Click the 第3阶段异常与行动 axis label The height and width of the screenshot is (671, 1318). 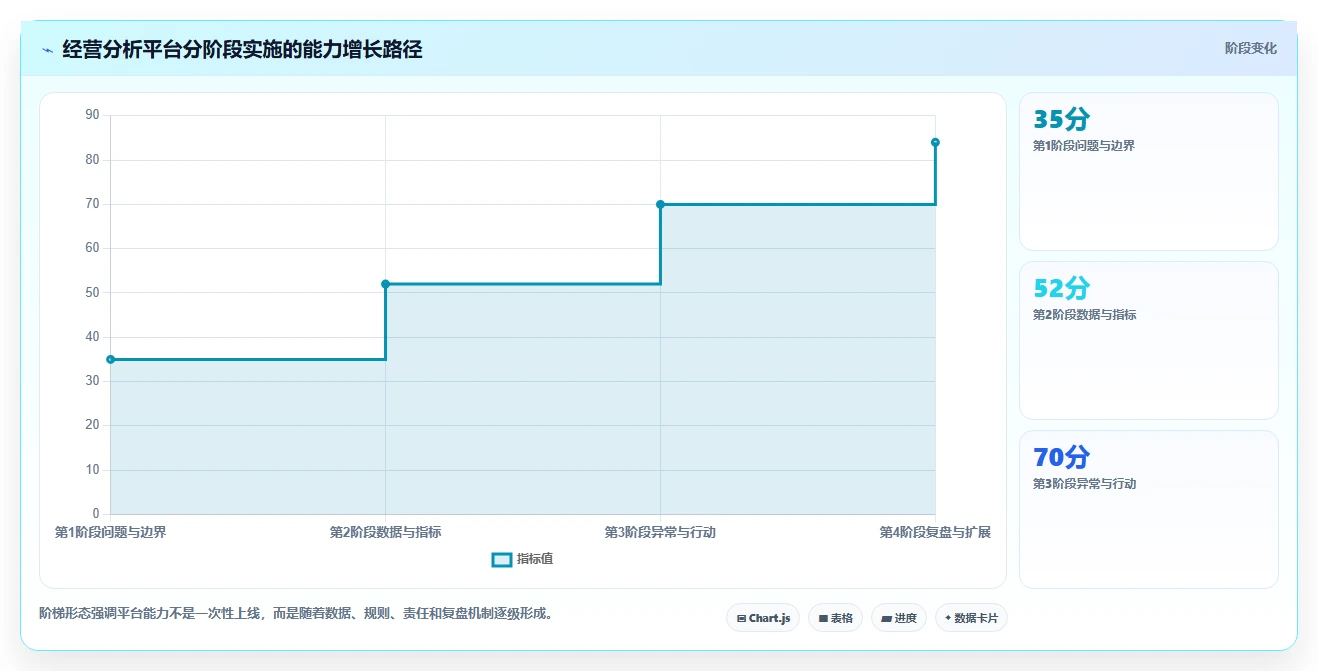(x=660, y=532)
